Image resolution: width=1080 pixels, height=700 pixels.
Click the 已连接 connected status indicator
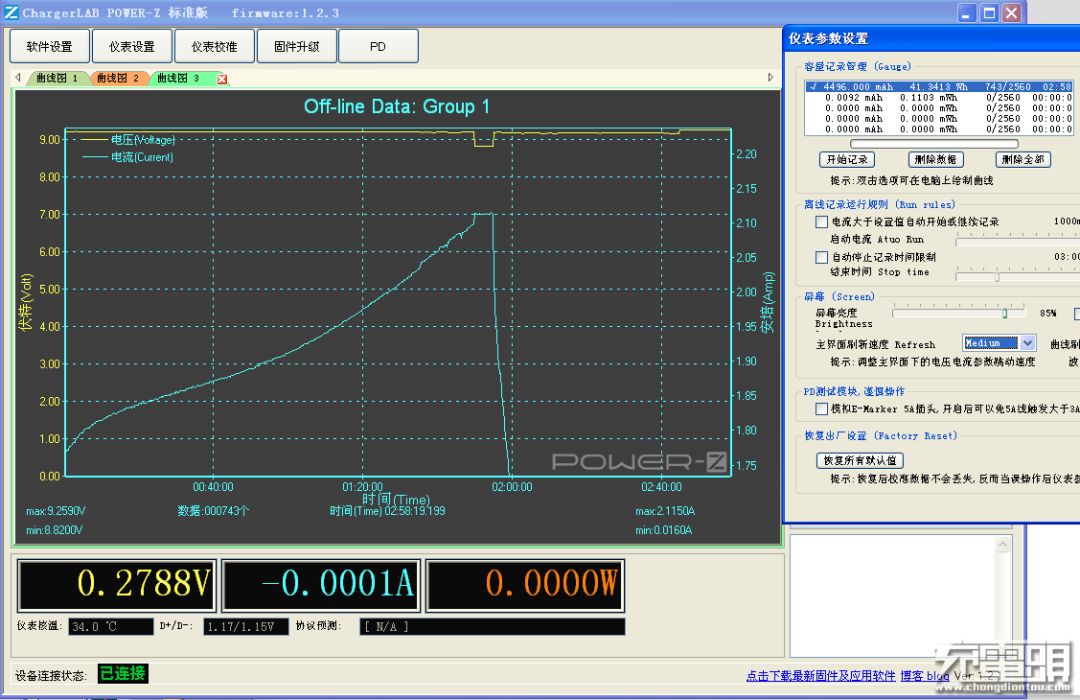[123, 674]
